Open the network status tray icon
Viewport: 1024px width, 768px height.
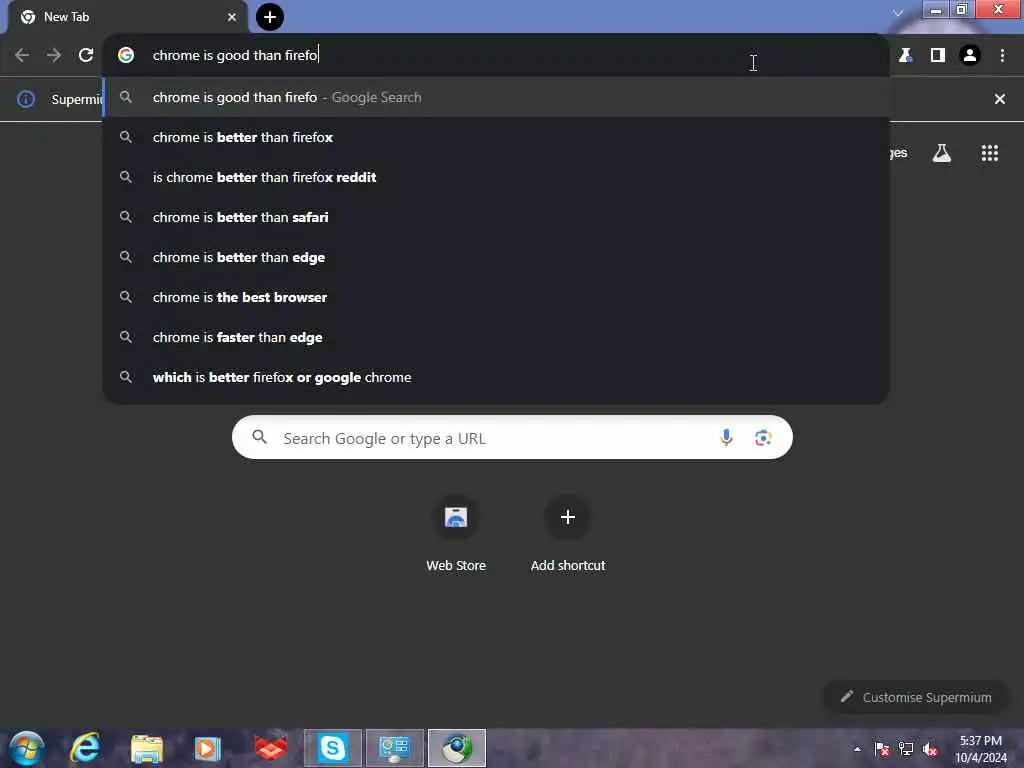(906, 749)
